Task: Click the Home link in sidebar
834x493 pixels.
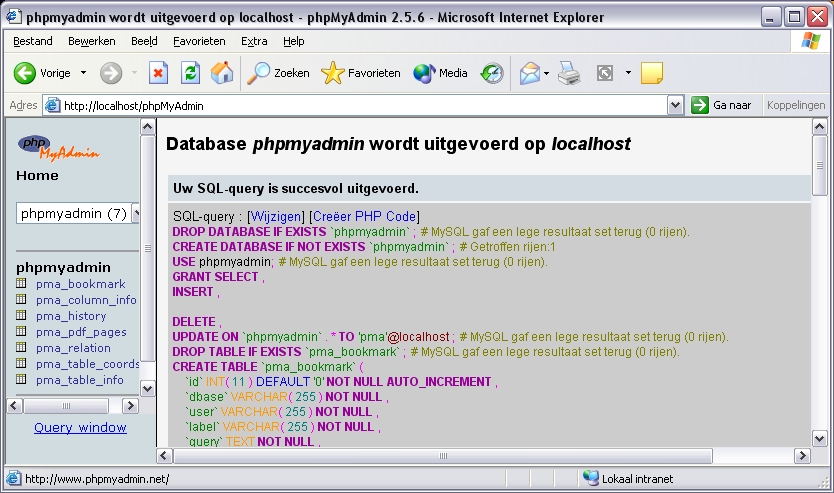Action: pyautogui.click(x=37, y=176)
